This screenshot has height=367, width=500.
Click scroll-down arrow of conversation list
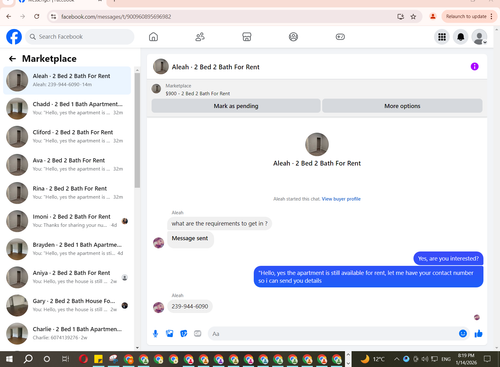click(x=137, y=347)
